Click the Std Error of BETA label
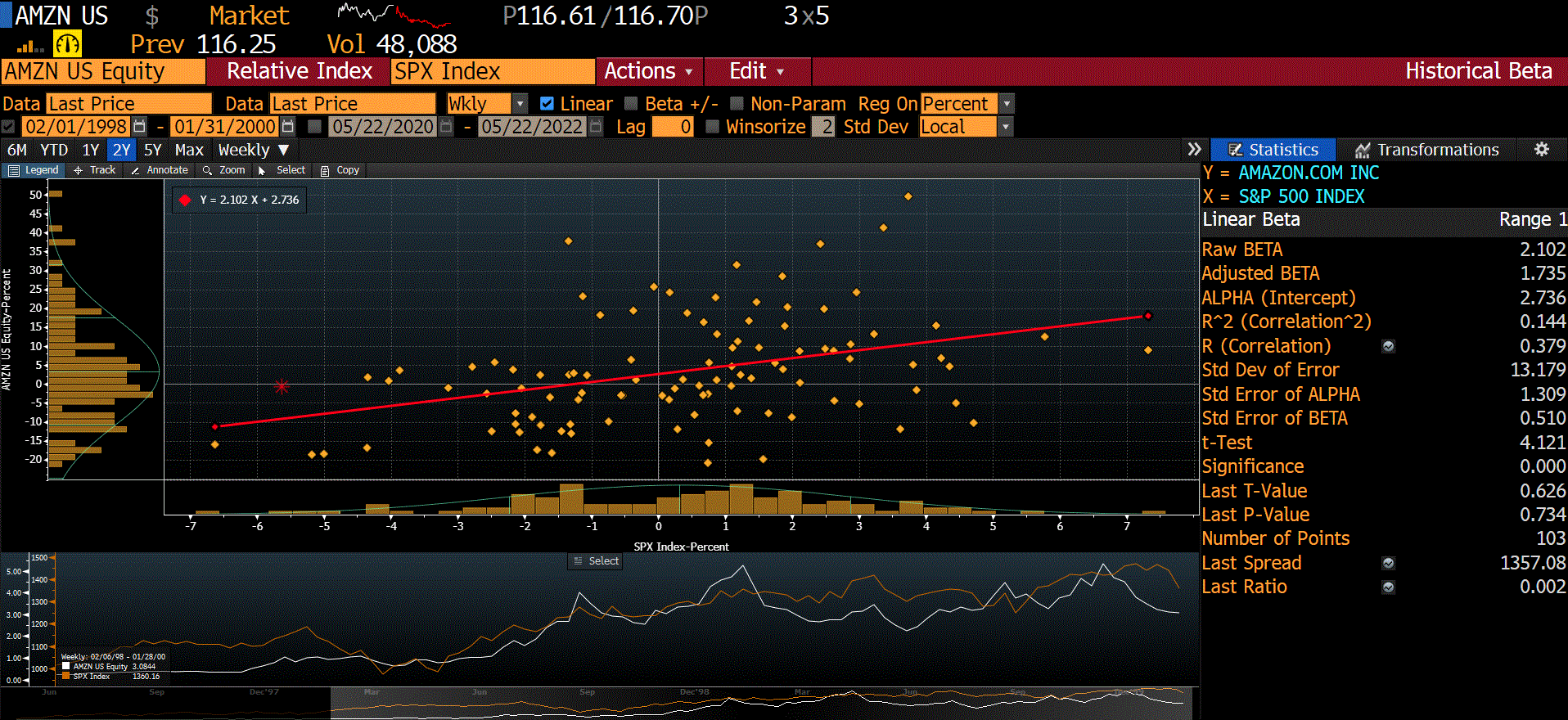Screen dimensions: 1568x720 pyautogui.click(x=1275, y=418)
